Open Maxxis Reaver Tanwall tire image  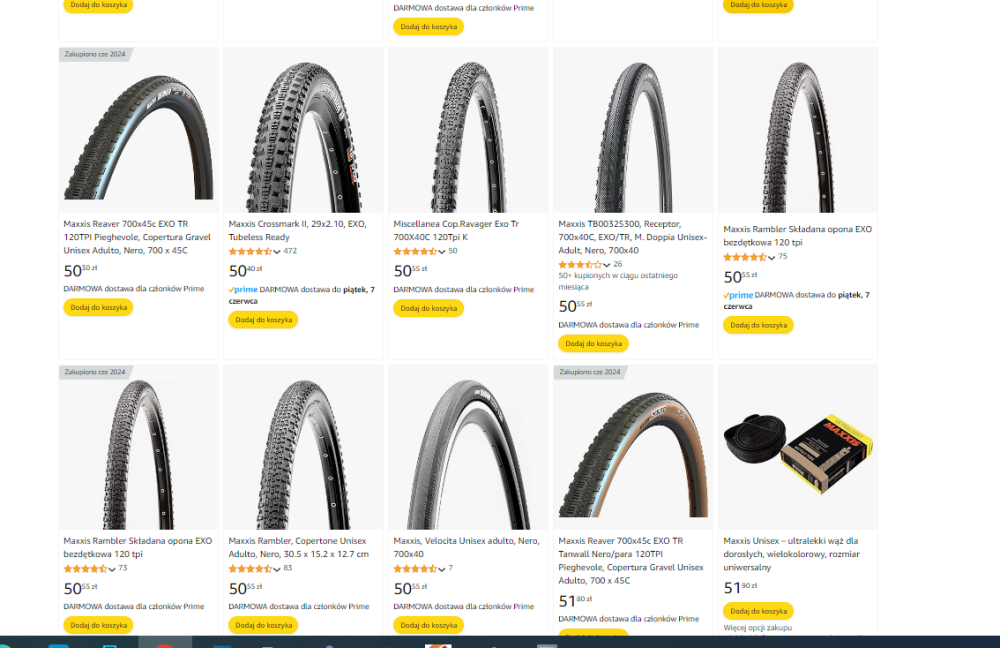coord(633,448)
